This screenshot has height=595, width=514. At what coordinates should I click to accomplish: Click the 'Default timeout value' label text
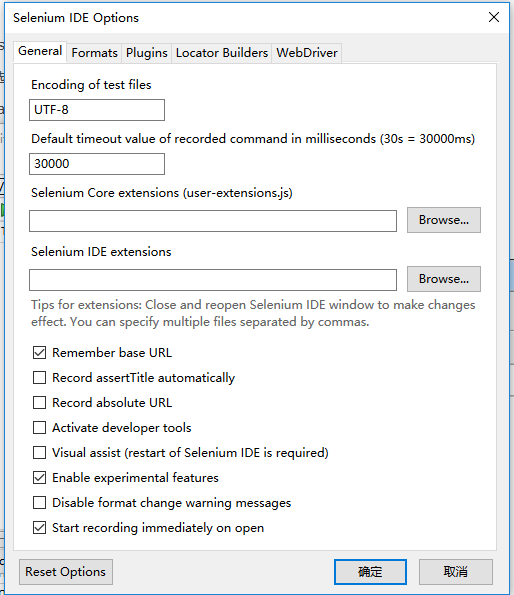pos(253,139)
